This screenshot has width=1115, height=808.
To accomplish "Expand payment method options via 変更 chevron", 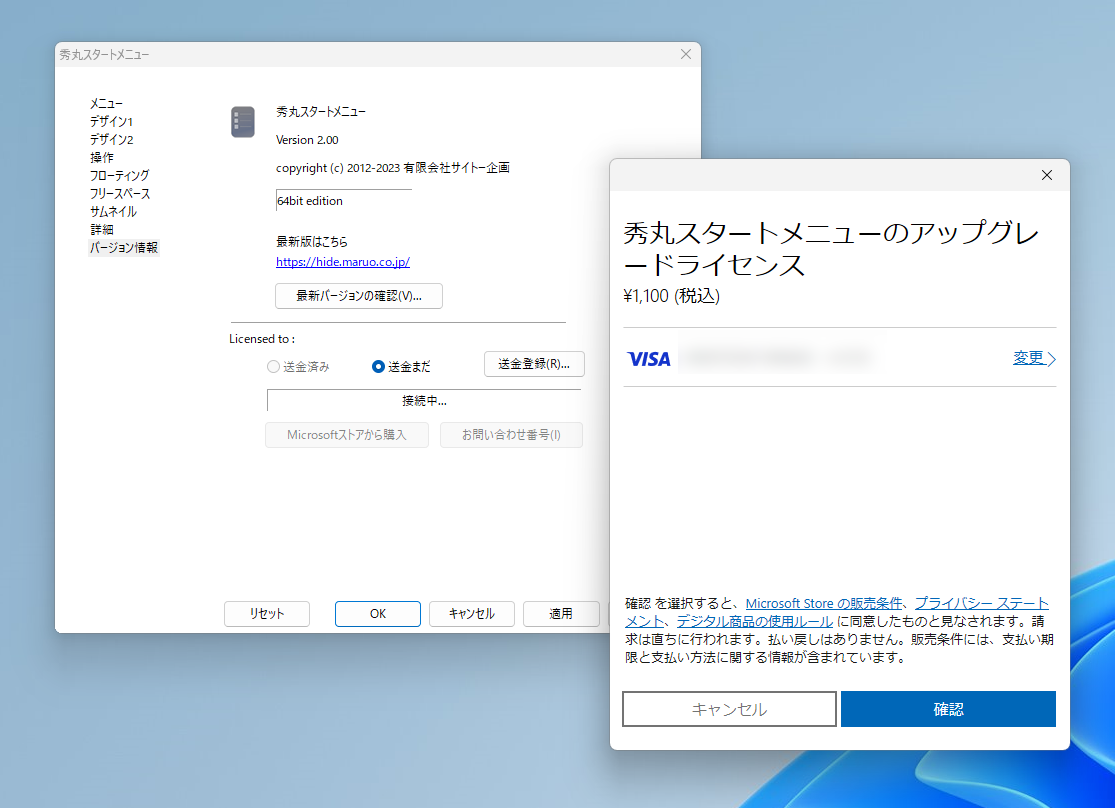I will (1033, 358).
